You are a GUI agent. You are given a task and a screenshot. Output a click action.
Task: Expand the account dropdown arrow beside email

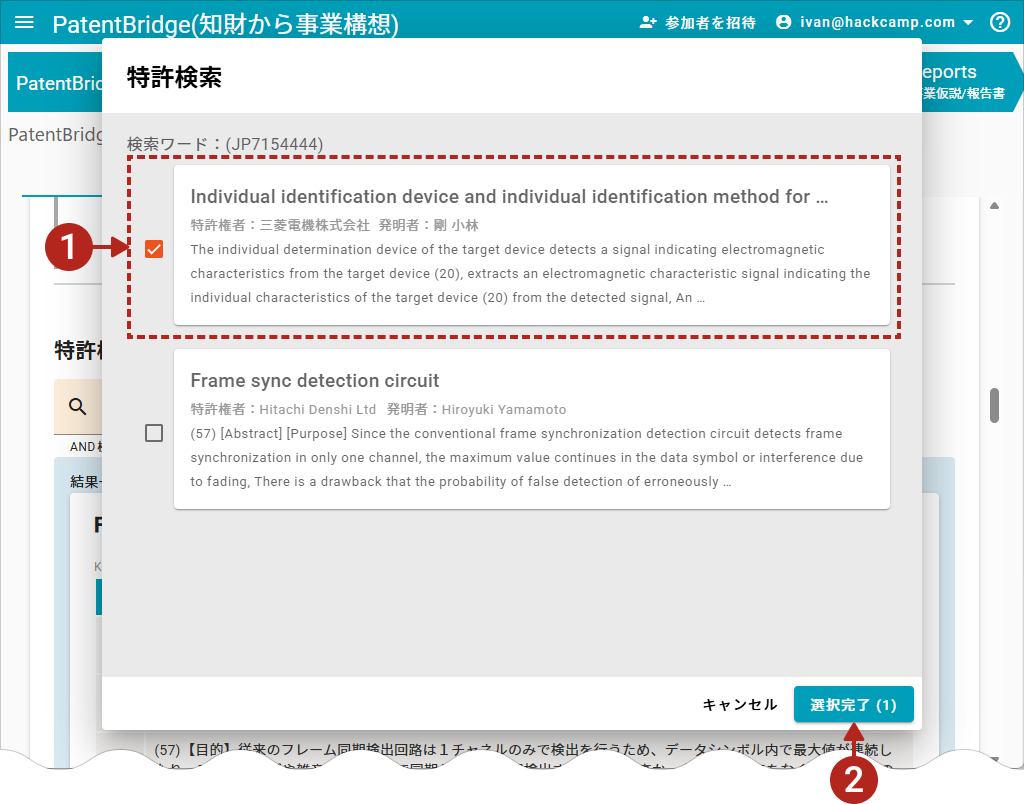pyautogui.click(x=968, y=22)
